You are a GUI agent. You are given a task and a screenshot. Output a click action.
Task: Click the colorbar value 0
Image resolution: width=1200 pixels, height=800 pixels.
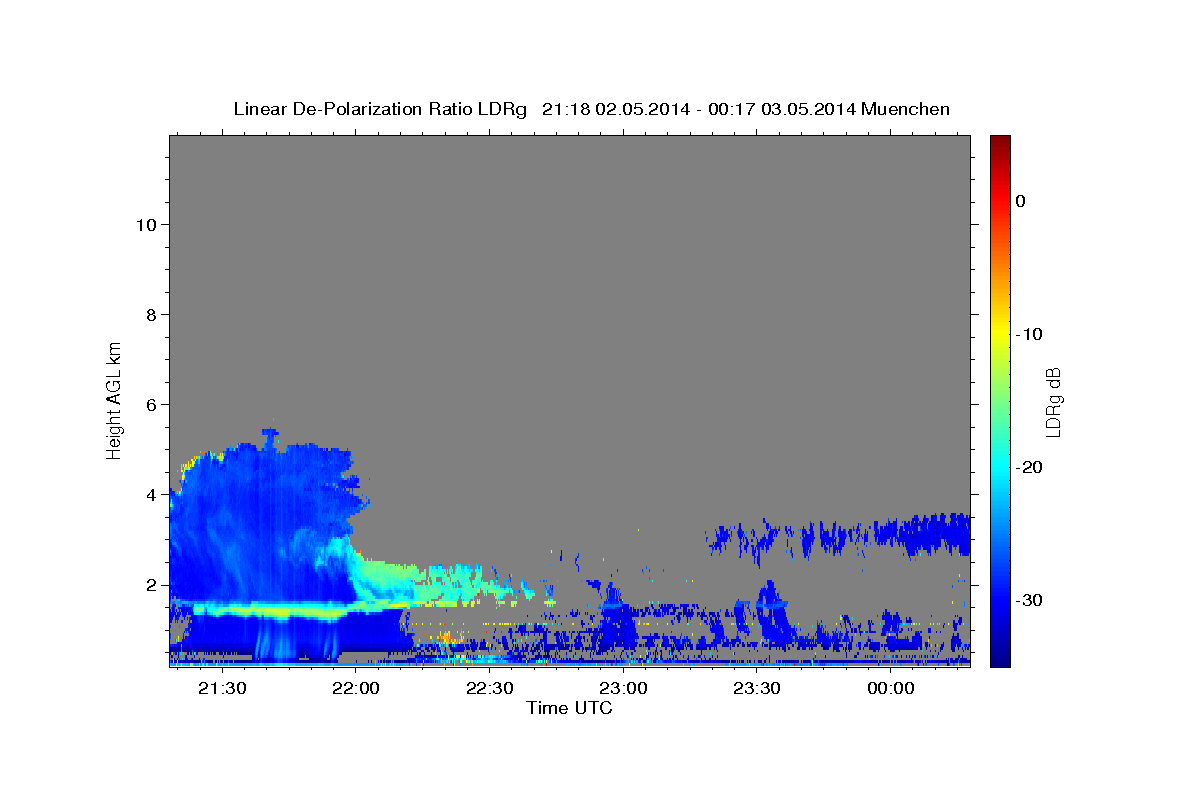click(1021, 201)
